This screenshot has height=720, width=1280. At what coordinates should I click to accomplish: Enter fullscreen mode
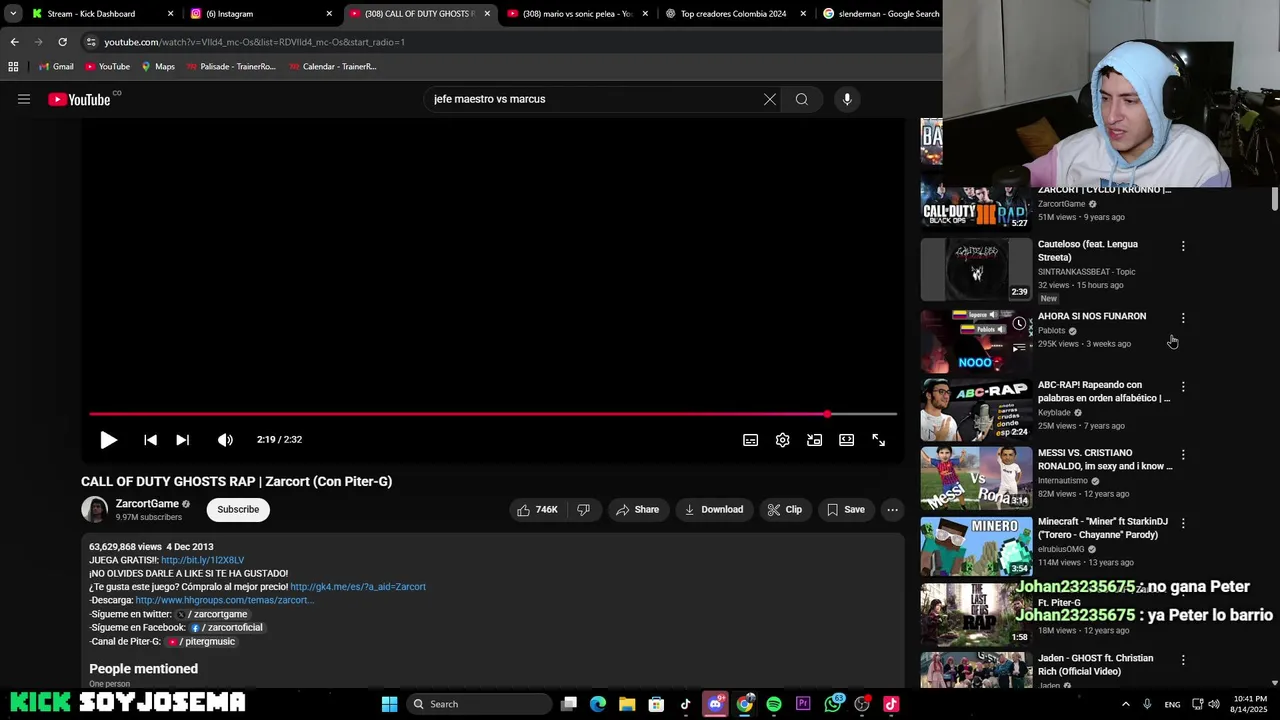878,440
